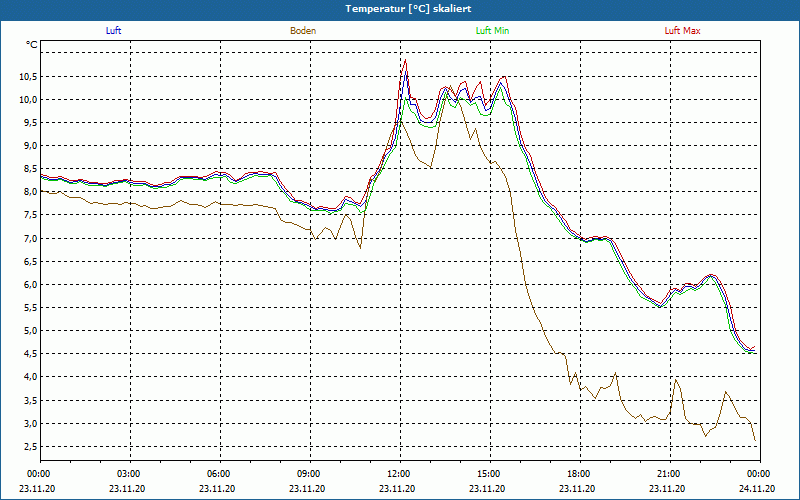This screenshot has width=800, height=500.
Task: Click the 2,5 y-axis value
Action: point(31,446)
